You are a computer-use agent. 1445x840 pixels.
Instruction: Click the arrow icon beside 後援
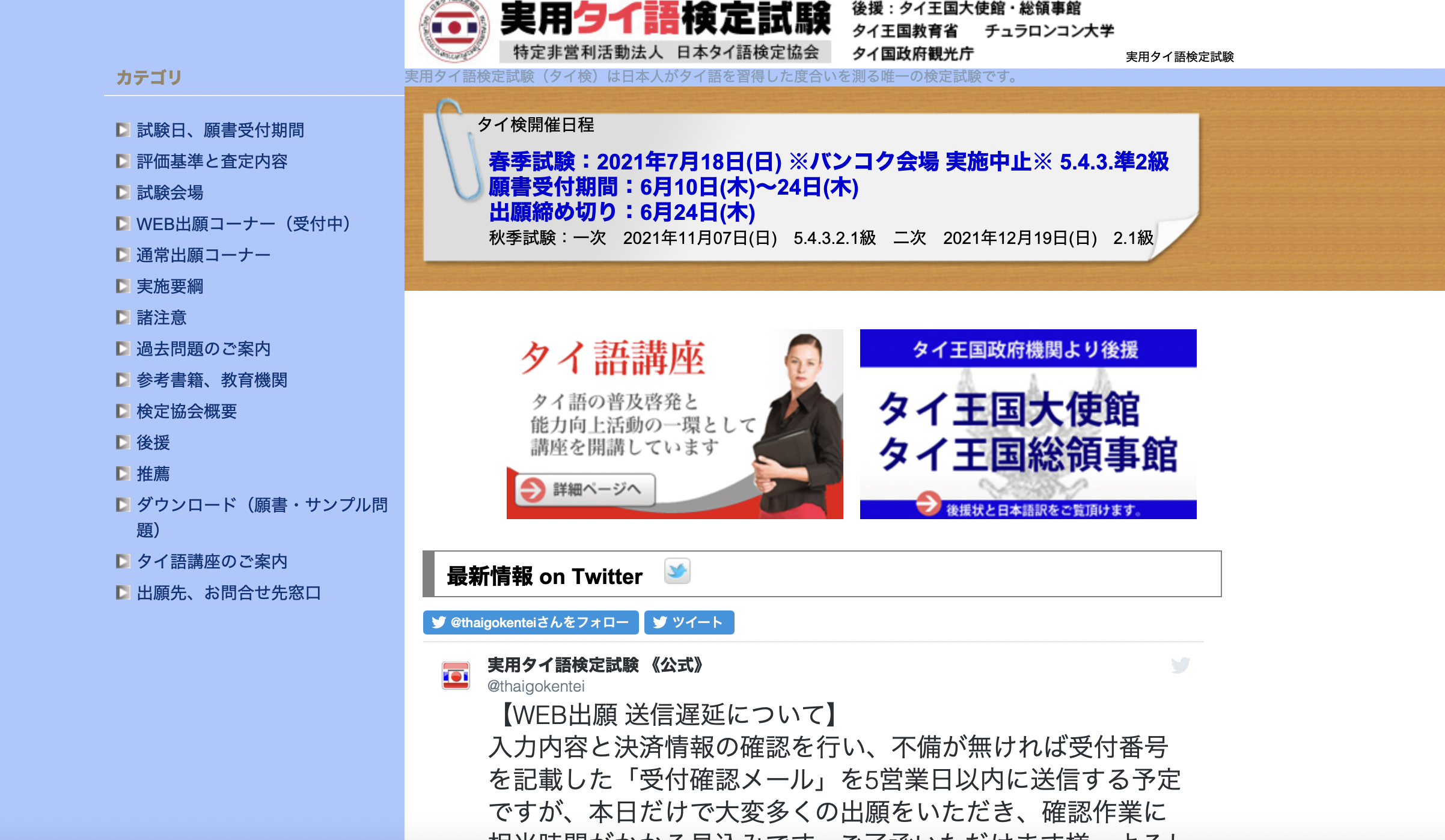pyautogui.click(x=123, y=442)
